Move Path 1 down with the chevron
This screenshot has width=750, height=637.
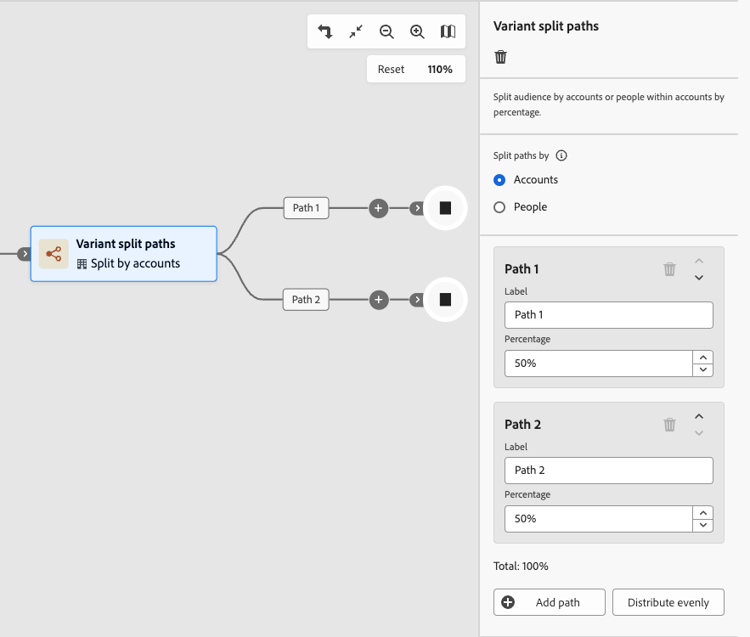tap(699, 277)
